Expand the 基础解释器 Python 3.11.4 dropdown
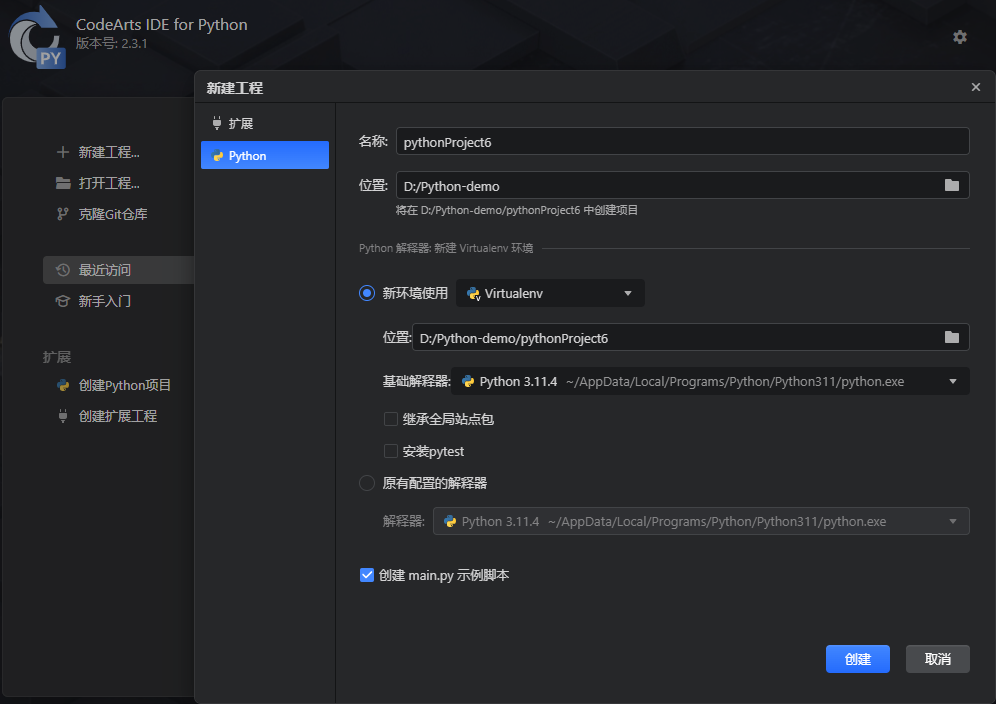 click(x=710, y=381)
